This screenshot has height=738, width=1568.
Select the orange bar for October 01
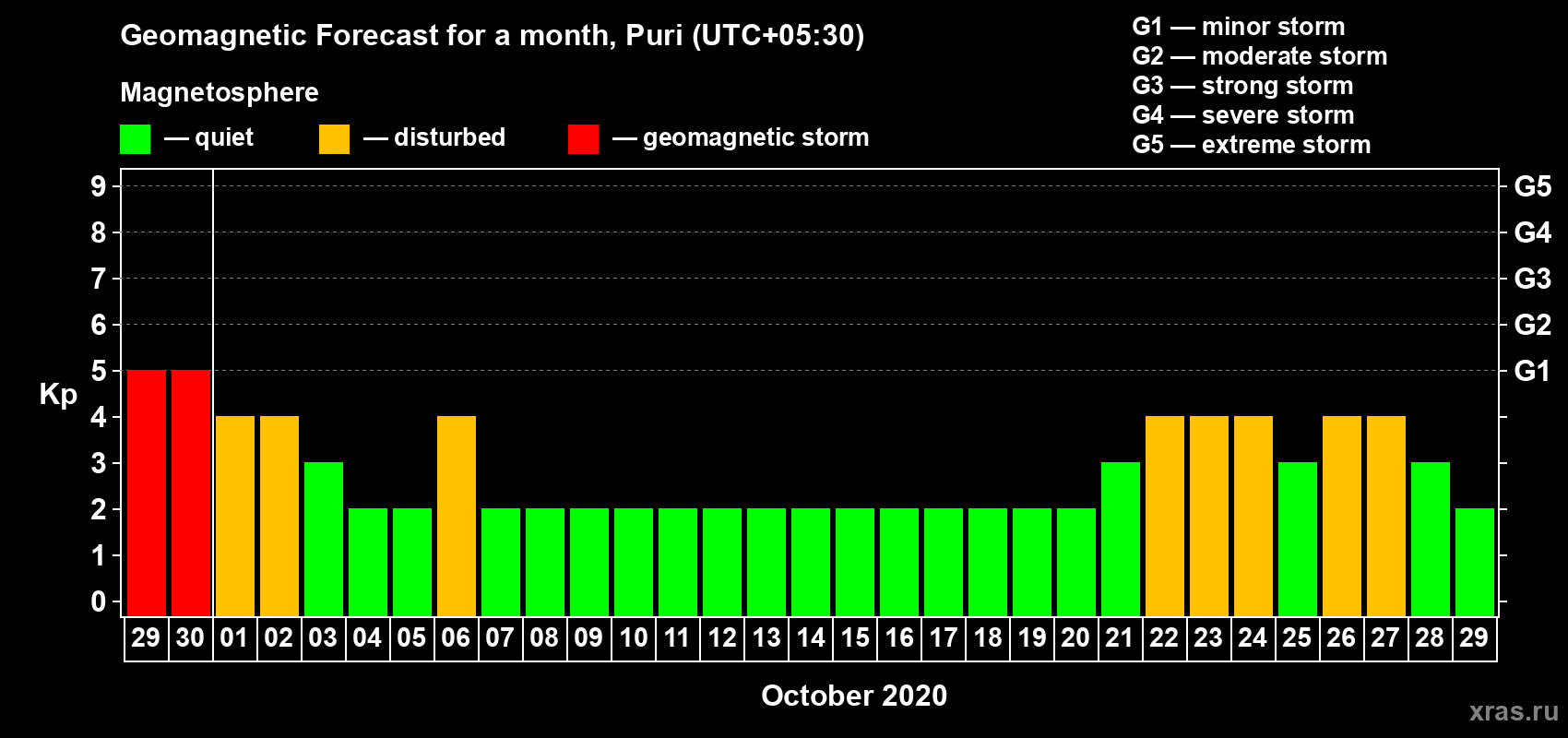[235, 517]
